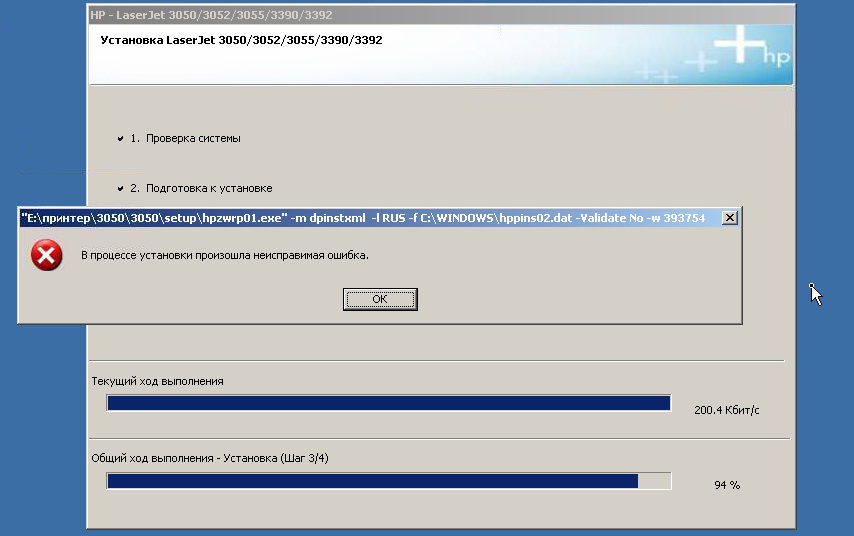Close the hpzwrp01.exe error dialog
854x536 pixels.
pos(729,218)
